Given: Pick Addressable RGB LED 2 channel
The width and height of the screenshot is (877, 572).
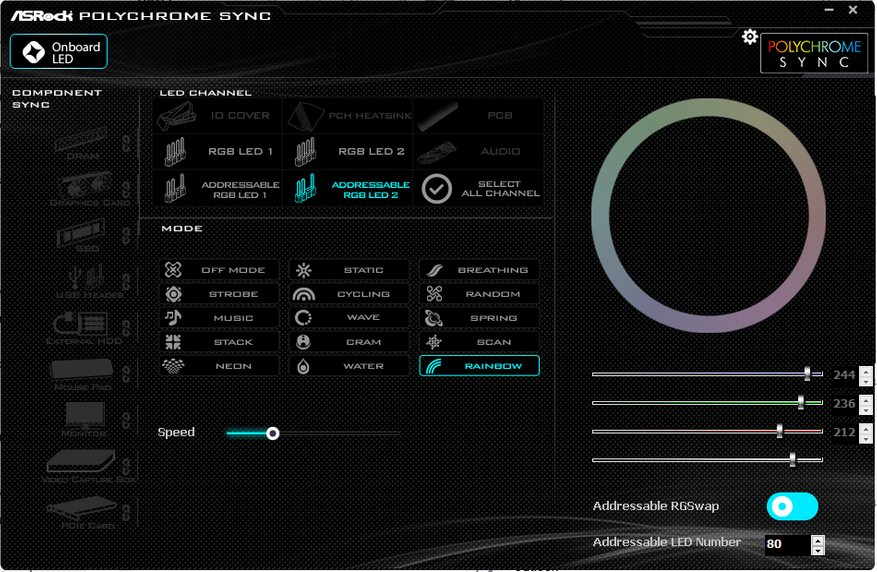Looking at the screenshot, I should click(x=348, y=189).
